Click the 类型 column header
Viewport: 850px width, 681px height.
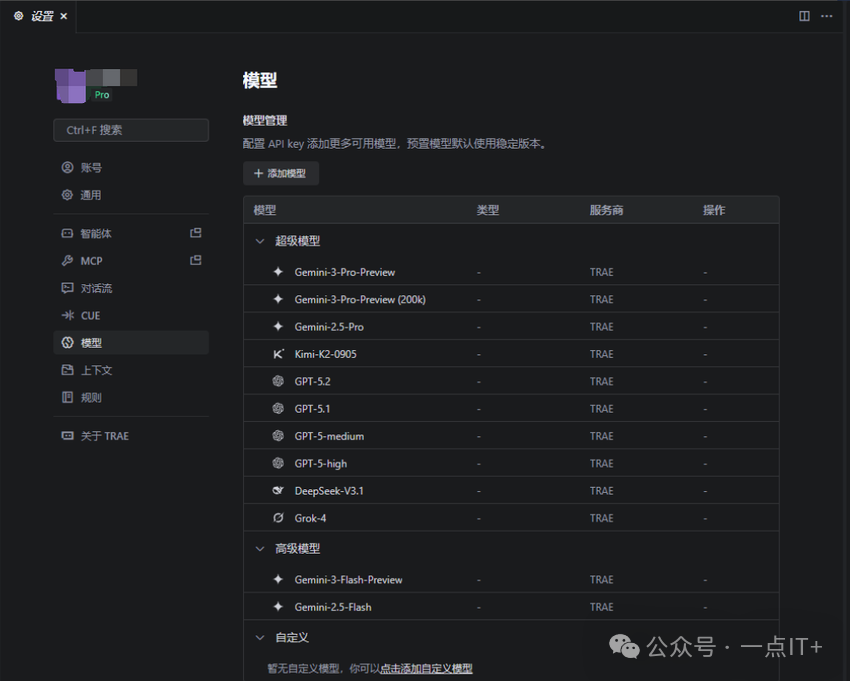coord(488,210)
